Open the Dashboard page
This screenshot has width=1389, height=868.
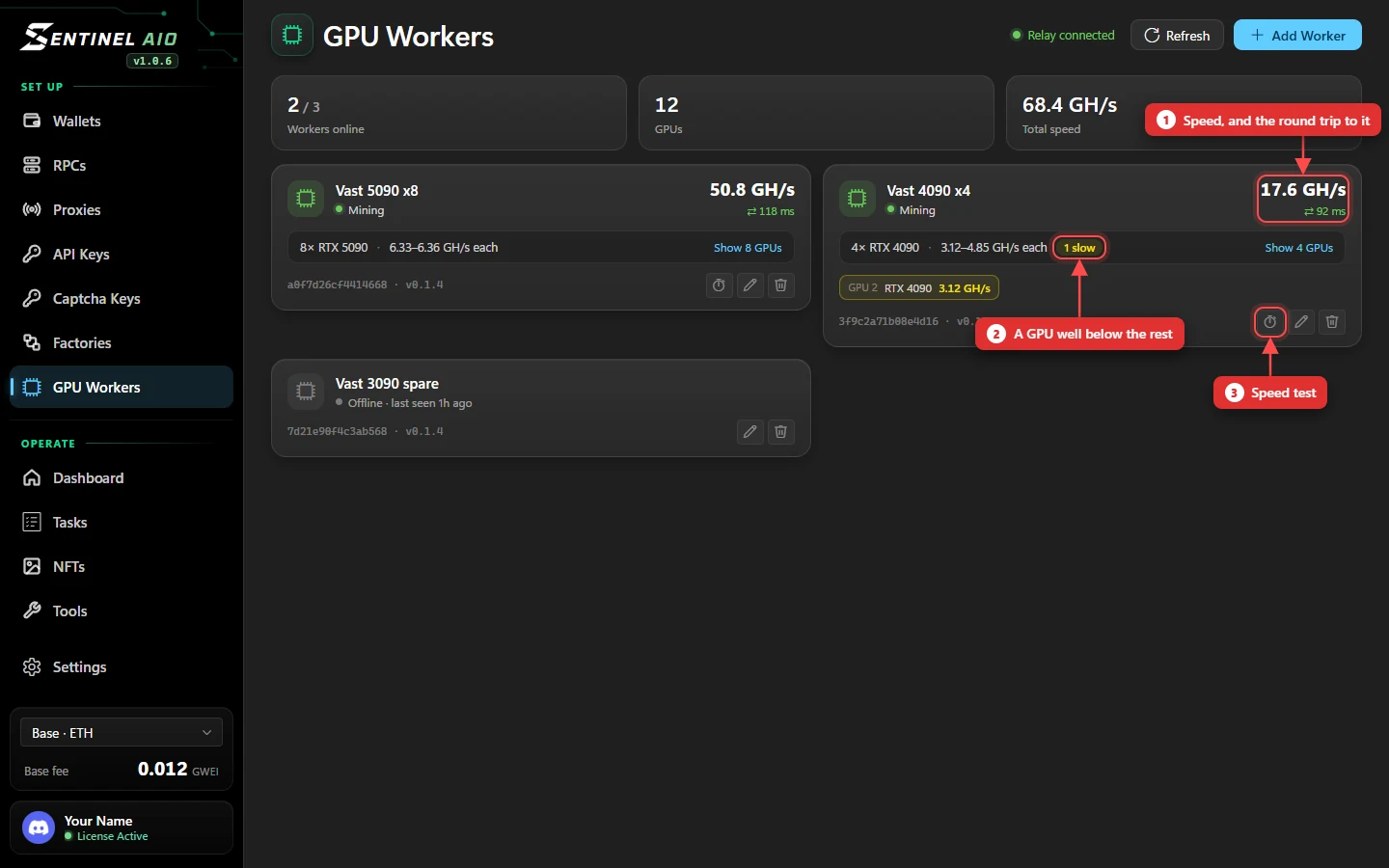[x=122, y=478]
